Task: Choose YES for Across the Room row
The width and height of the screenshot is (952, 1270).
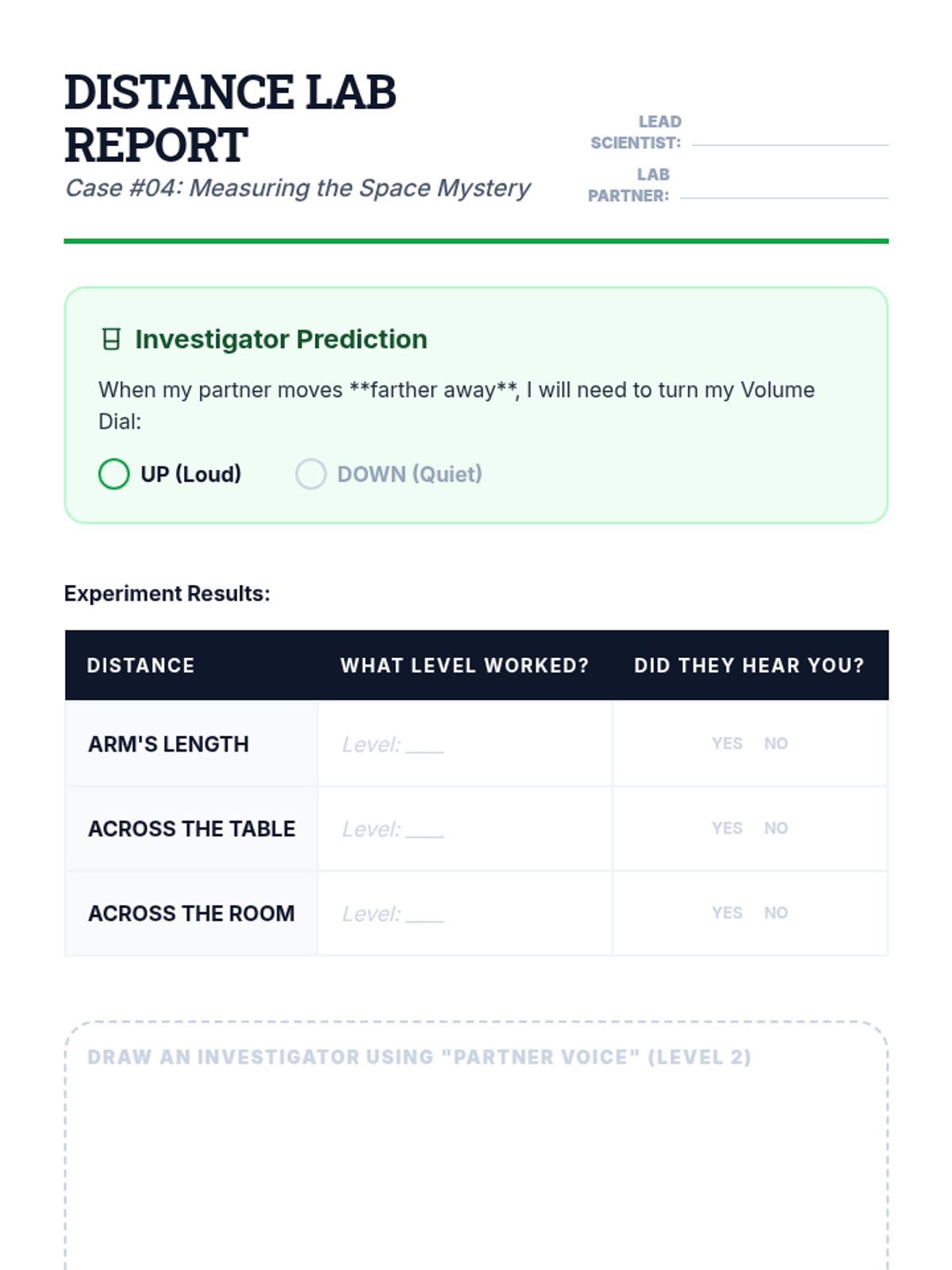Action: pos(727,913)
